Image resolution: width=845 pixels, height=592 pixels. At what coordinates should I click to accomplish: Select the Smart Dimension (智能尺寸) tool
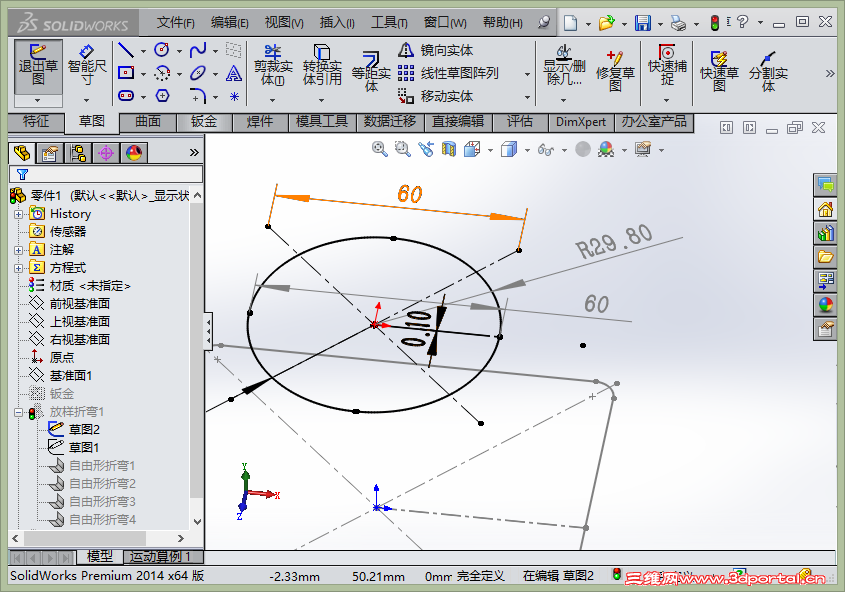pos(87,67)
